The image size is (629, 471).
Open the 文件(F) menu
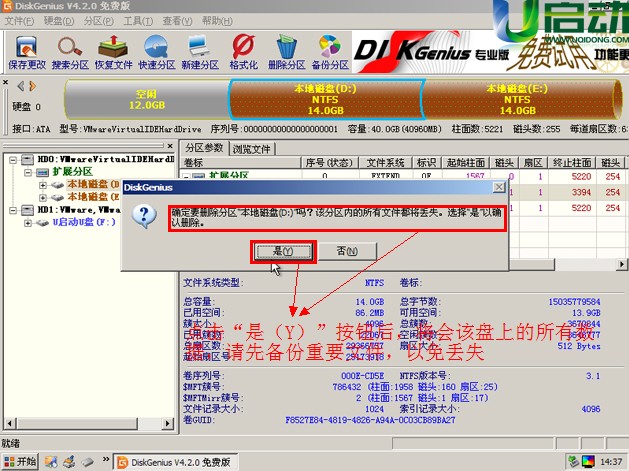(19, 21)
